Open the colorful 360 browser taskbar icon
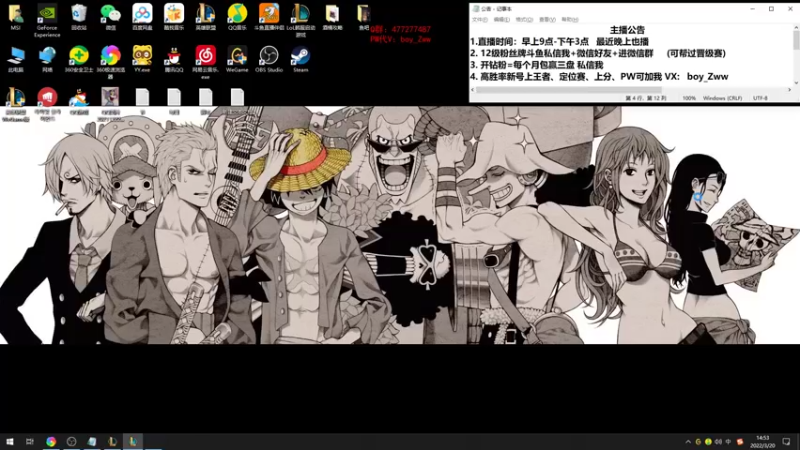Screen dimensions: 800x450 tap(51, 442)
